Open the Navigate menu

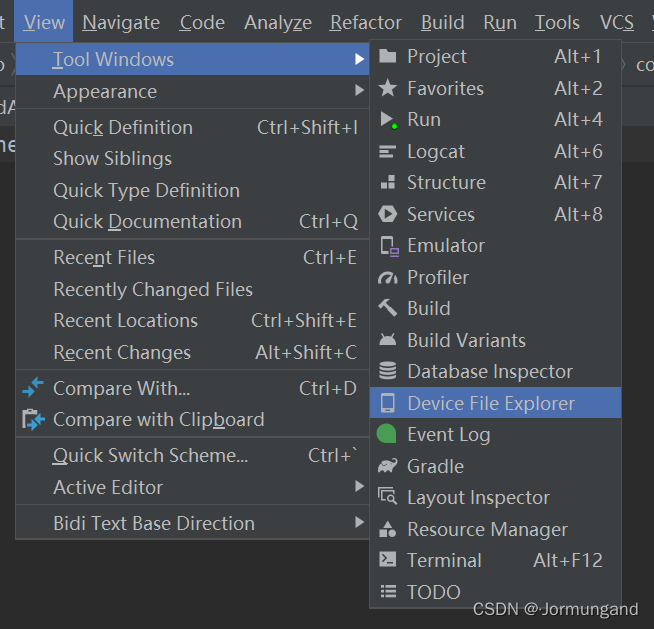pos(121,22)
